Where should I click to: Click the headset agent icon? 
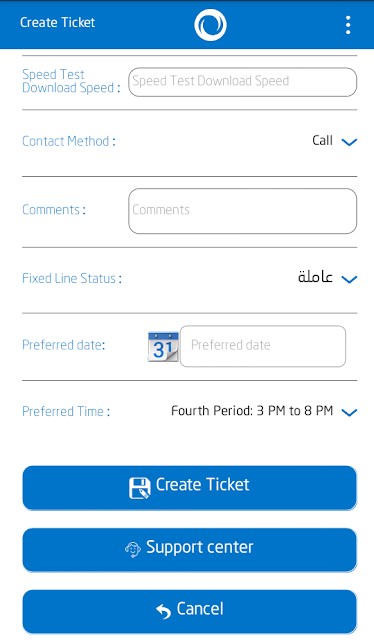pos(133,550)
